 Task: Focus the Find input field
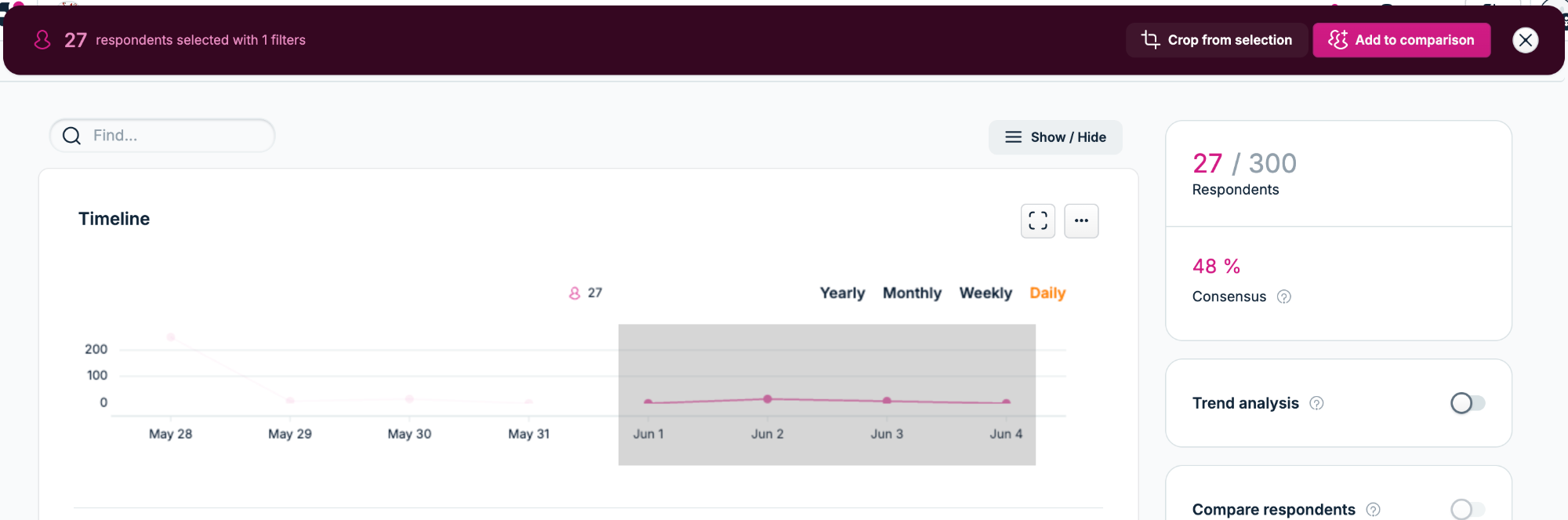162,136
